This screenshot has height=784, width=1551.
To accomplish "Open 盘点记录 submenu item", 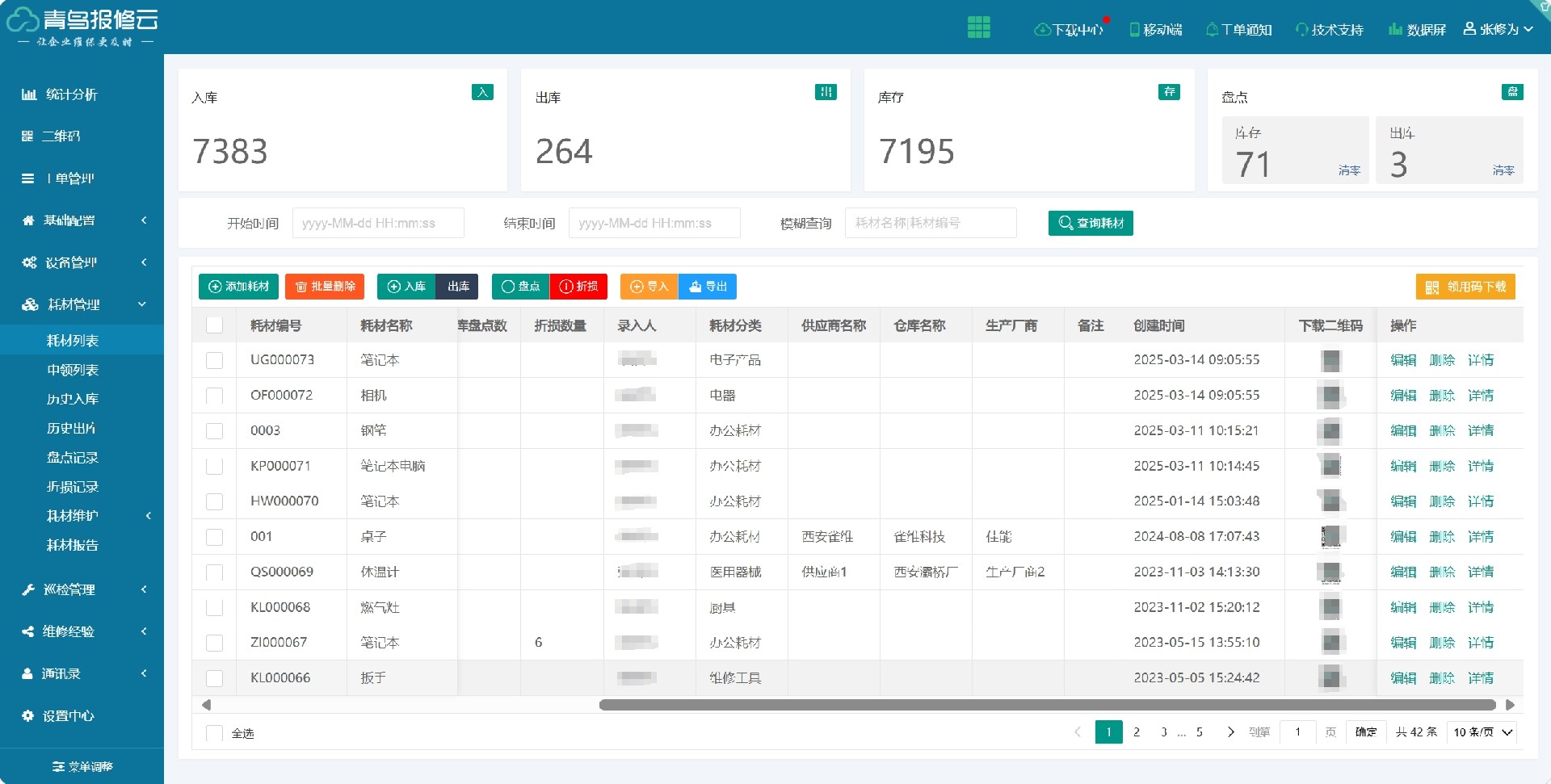I will 73,458.
